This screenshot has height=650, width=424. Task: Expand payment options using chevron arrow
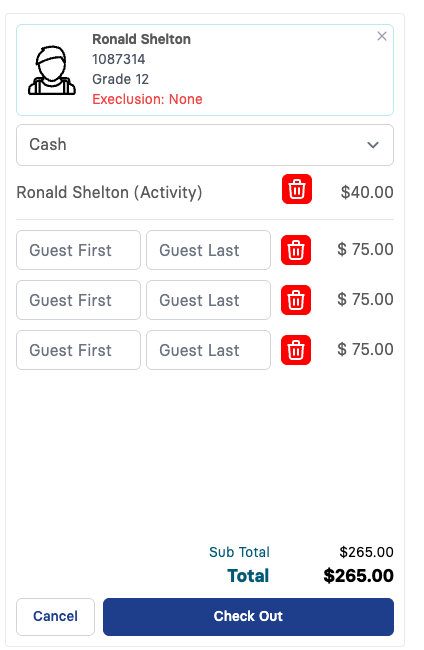373,145
